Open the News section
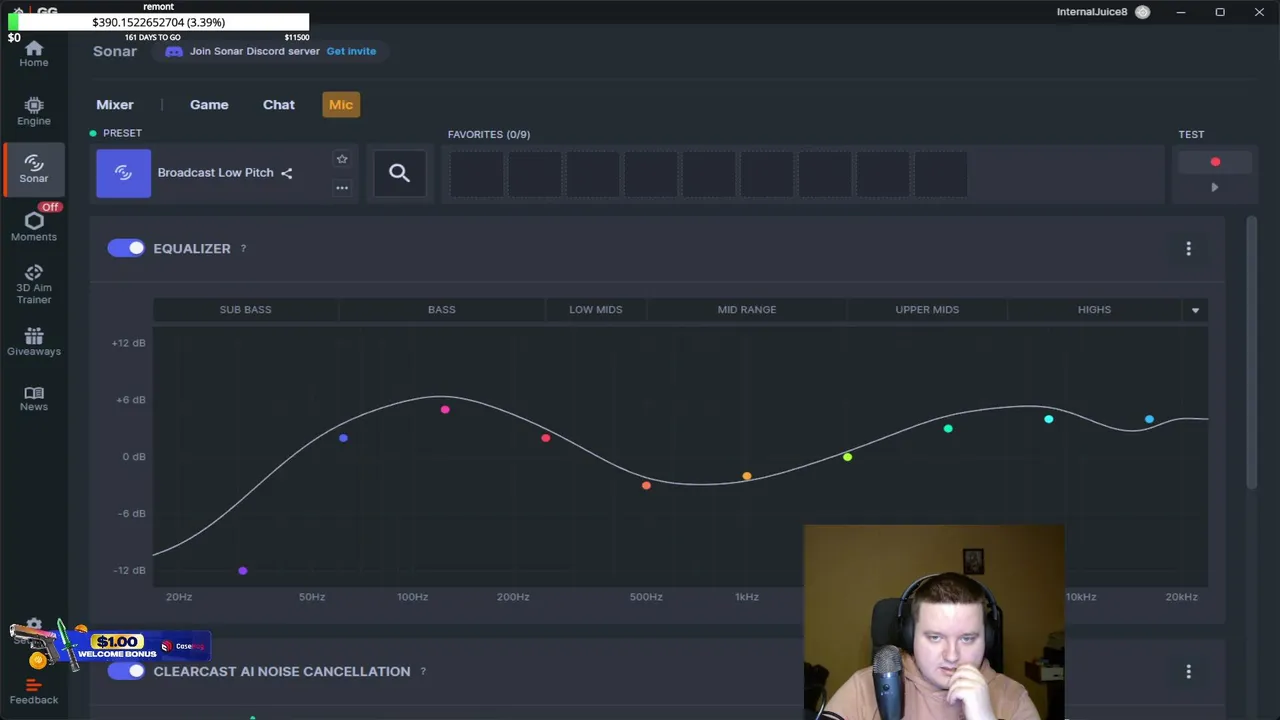The height and width of the screenshot is (720, 1280). coord(34,399)
